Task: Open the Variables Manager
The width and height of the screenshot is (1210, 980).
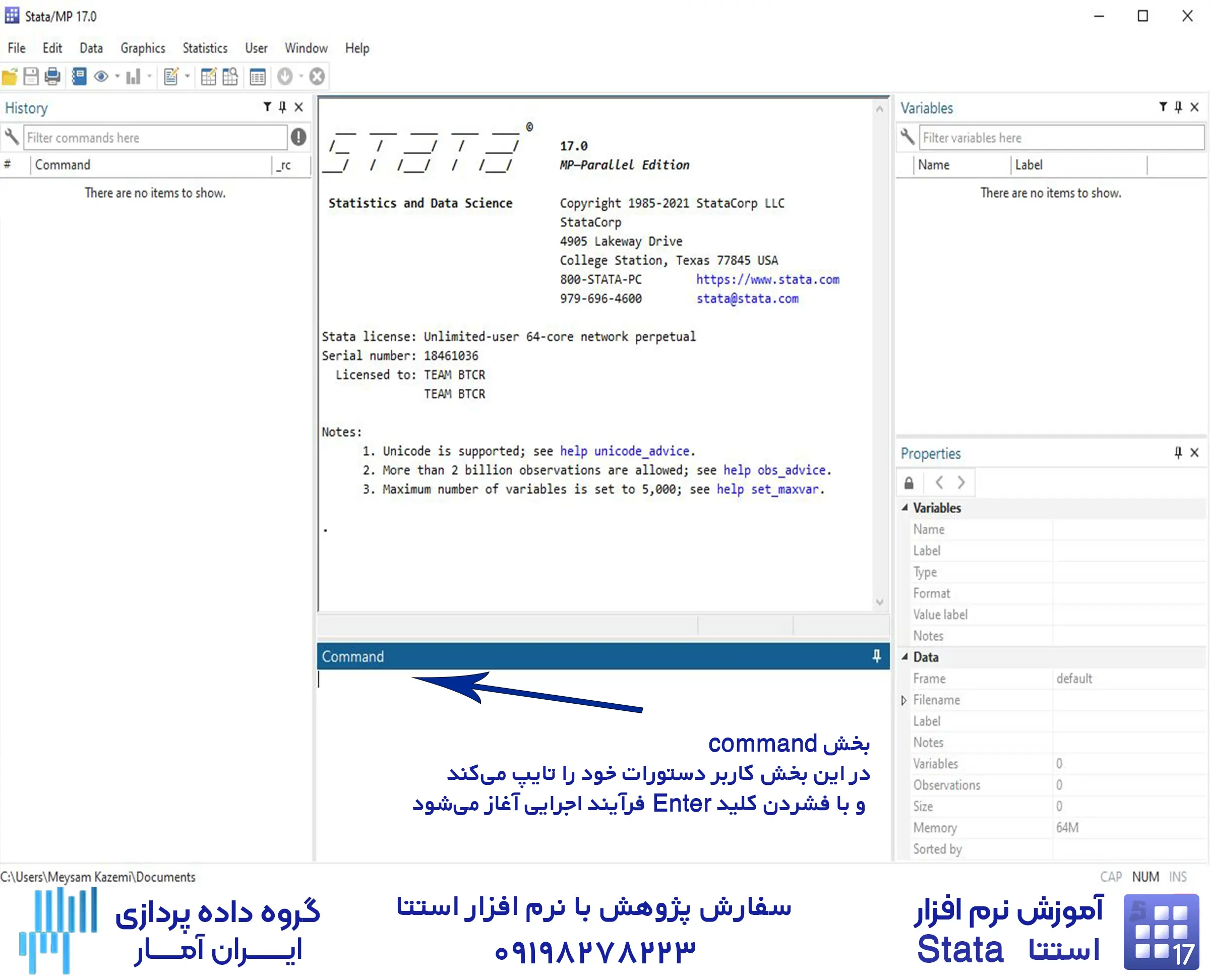Action: pyautogui.click(x=258, y=77)
